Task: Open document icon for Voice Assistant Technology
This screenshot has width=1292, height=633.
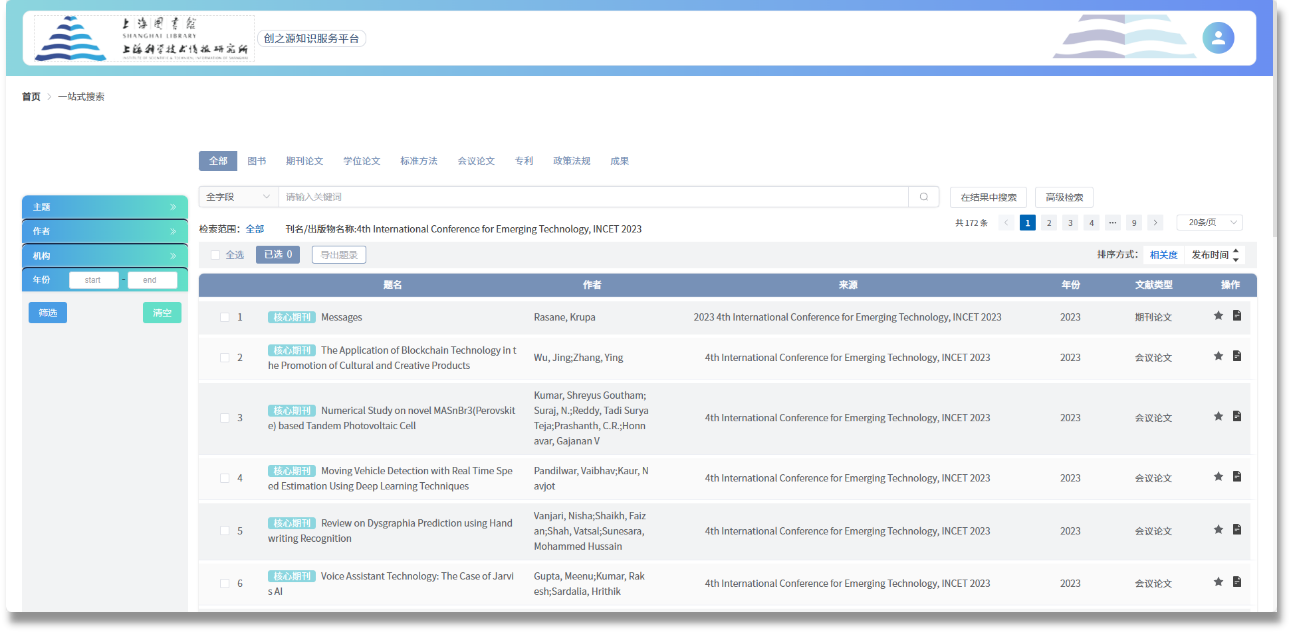Action: 1237,582
